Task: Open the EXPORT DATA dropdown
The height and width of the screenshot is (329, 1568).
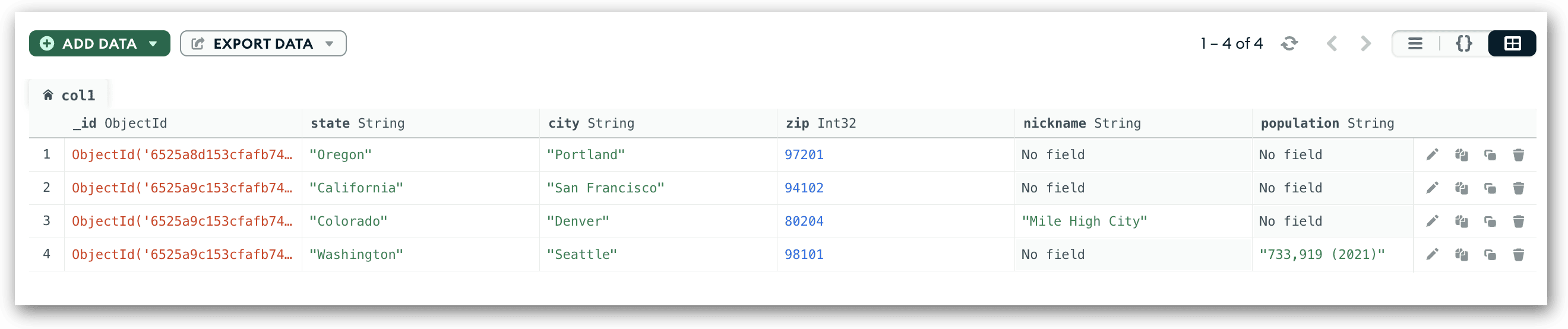Action: 263,43
